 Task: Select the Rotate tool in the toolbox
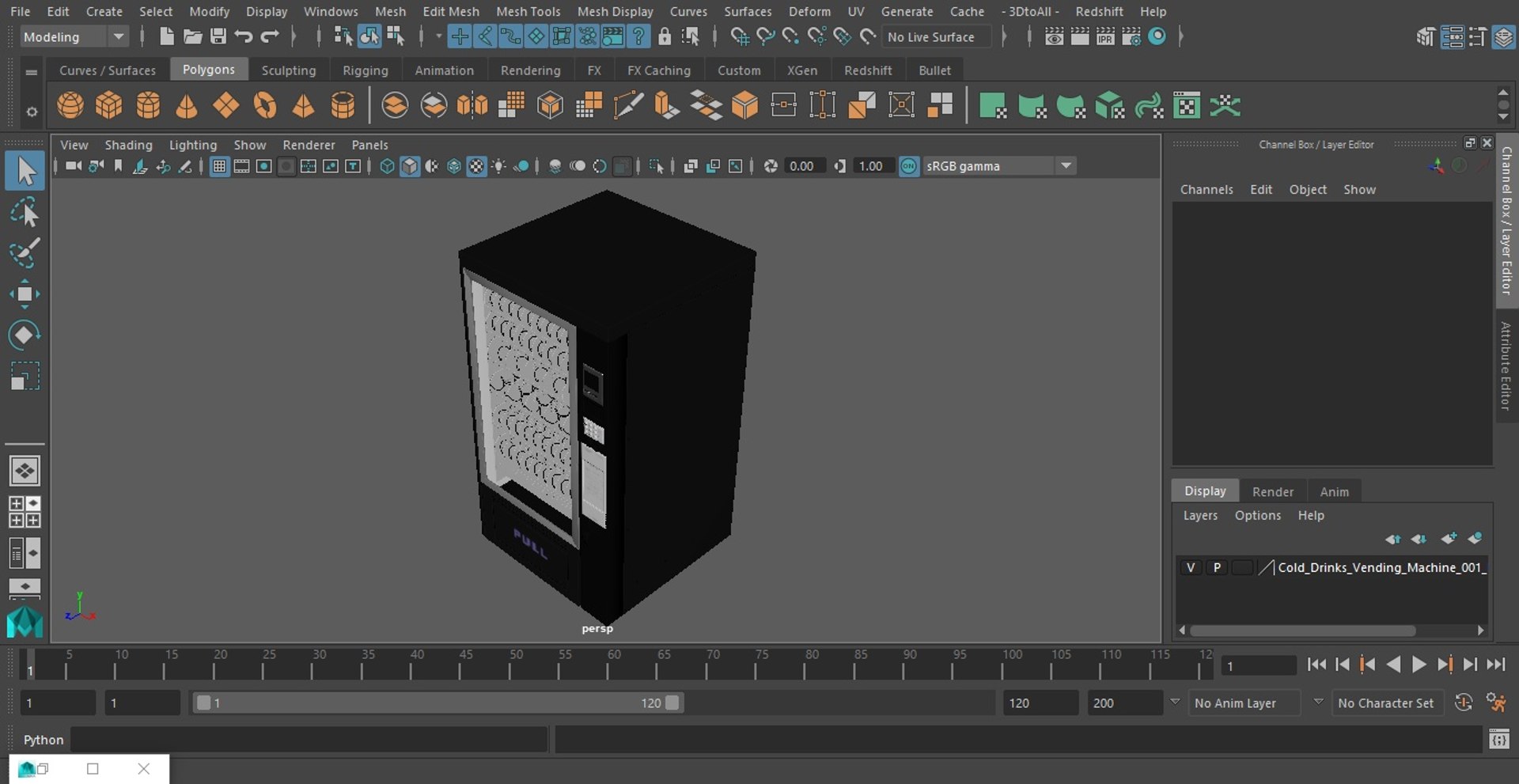[x=25, y=335]
